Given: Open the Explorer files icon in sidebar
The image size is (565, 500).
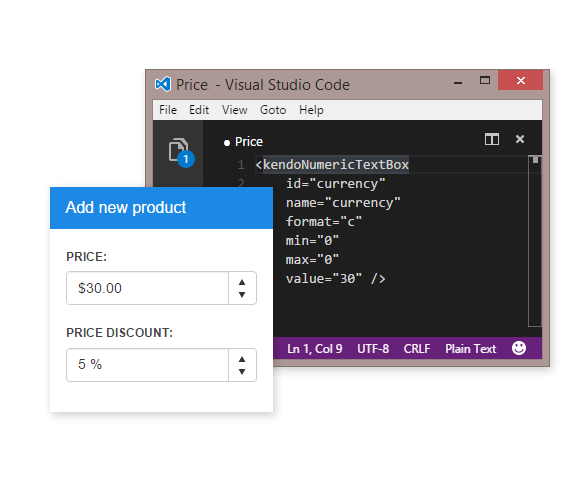Looking at the screenshot, I should coord(181,152).
